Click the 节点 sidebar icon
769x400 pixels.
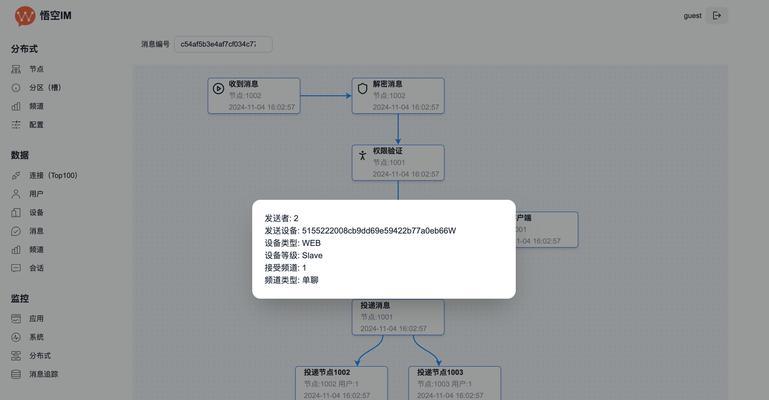16,69
